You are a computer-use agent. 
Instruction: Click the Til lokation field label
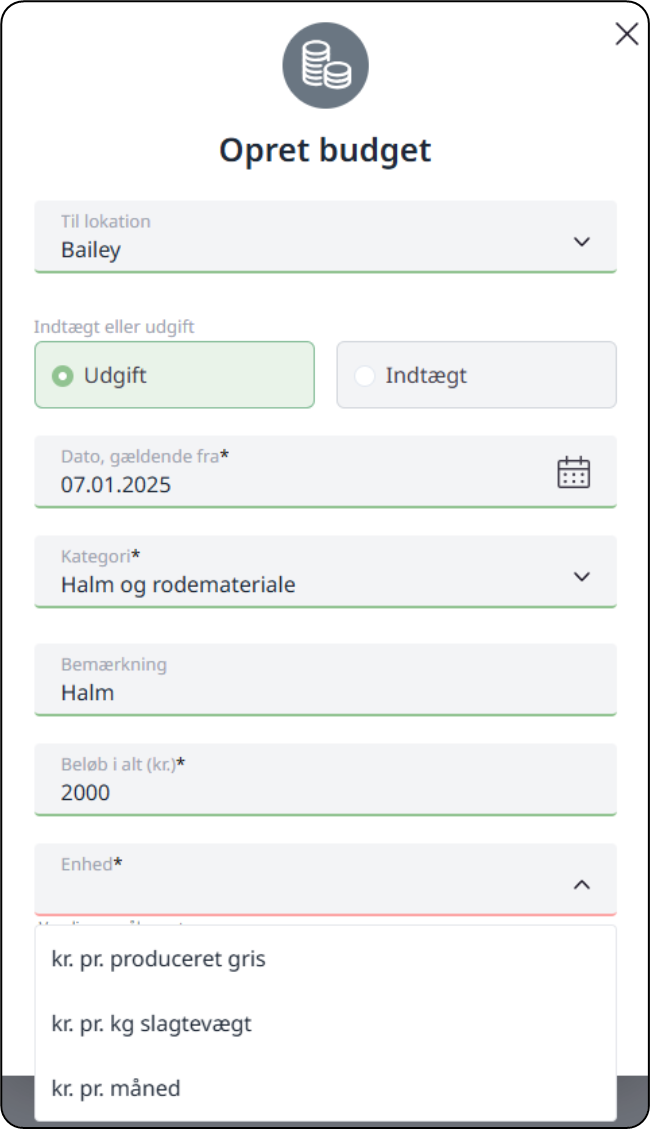(105, 221)
